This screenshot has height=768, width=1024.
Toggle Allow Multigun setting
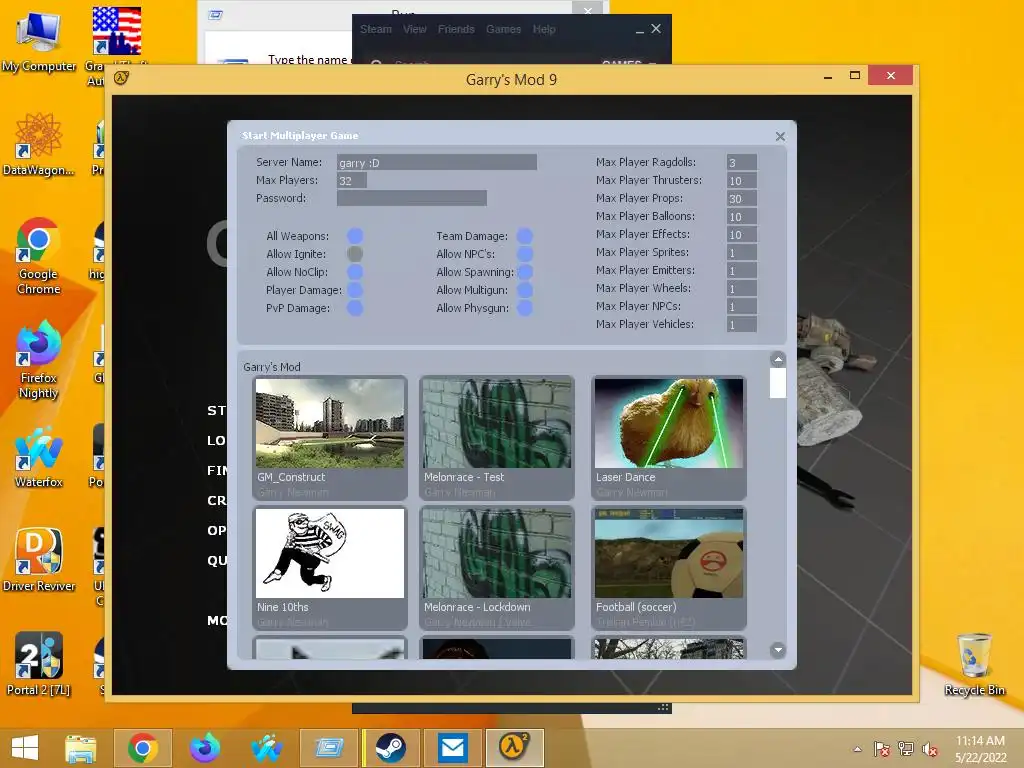point(524,290)
